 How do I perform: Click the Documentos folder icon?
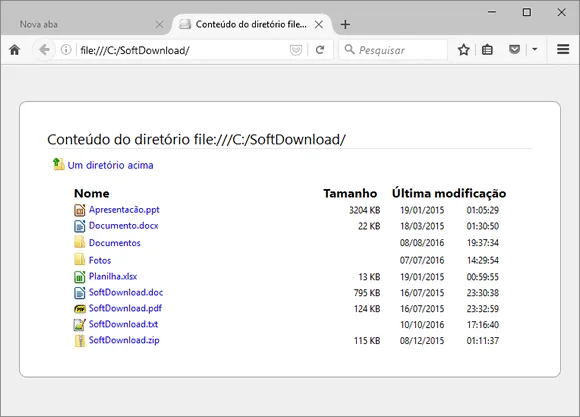[80, 242]
